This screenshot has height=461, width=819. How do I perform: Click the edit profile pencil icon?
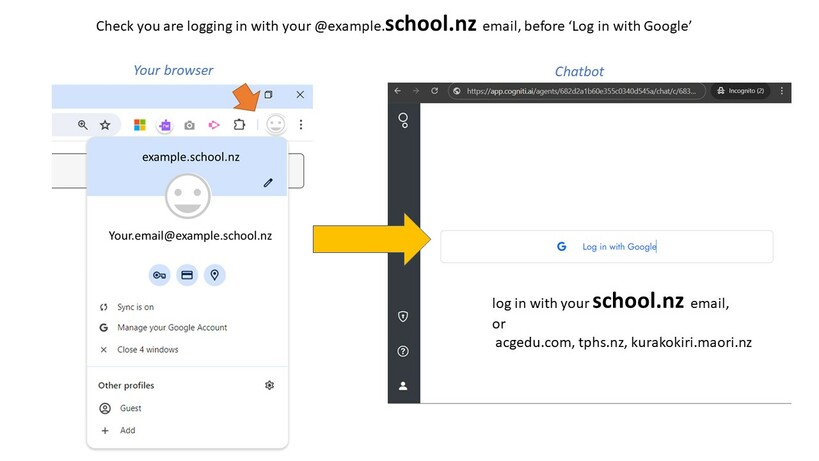pos(268,183)
